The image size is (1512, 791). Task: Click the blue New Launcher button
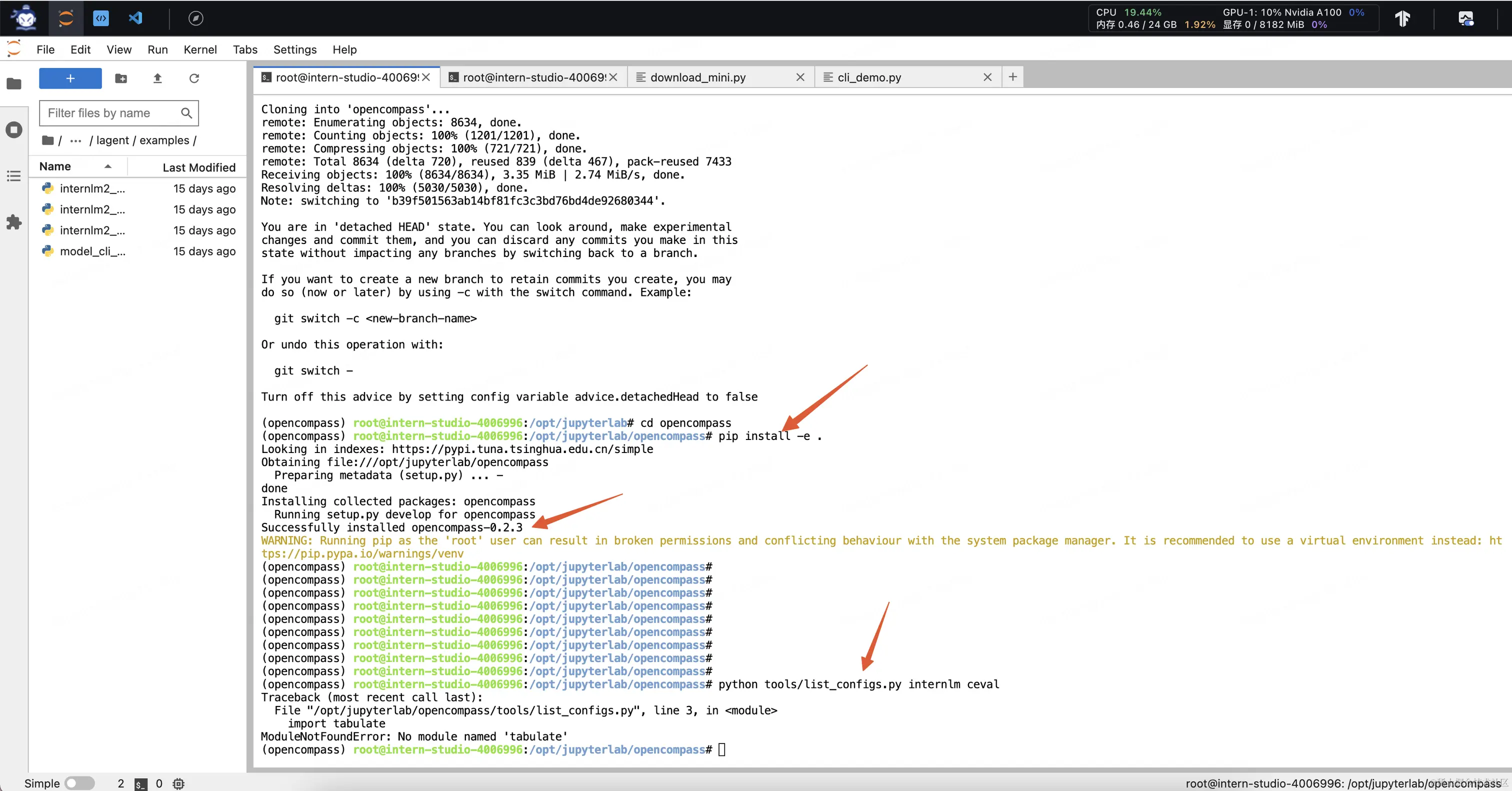point(70,78)
